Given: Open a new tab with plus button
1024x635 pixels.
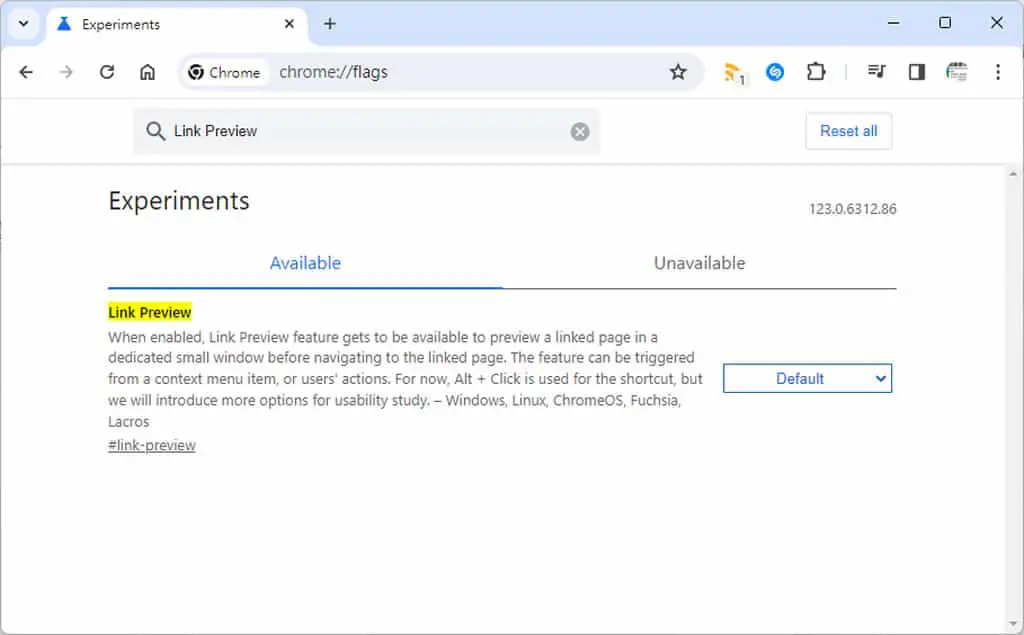Looking at the screenshot, I should pyautogui.click(x=330, y=24).
